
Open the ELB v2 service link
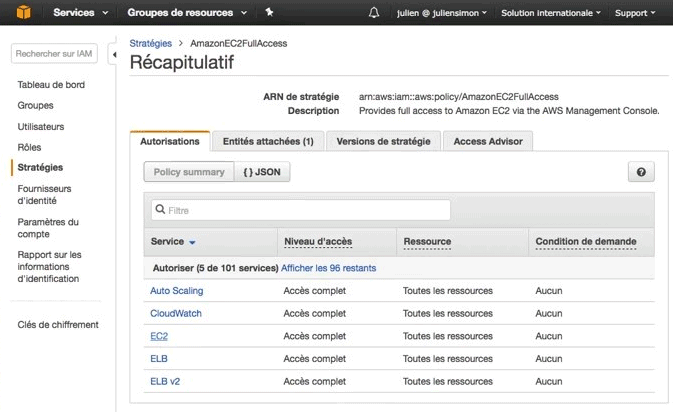165,381
